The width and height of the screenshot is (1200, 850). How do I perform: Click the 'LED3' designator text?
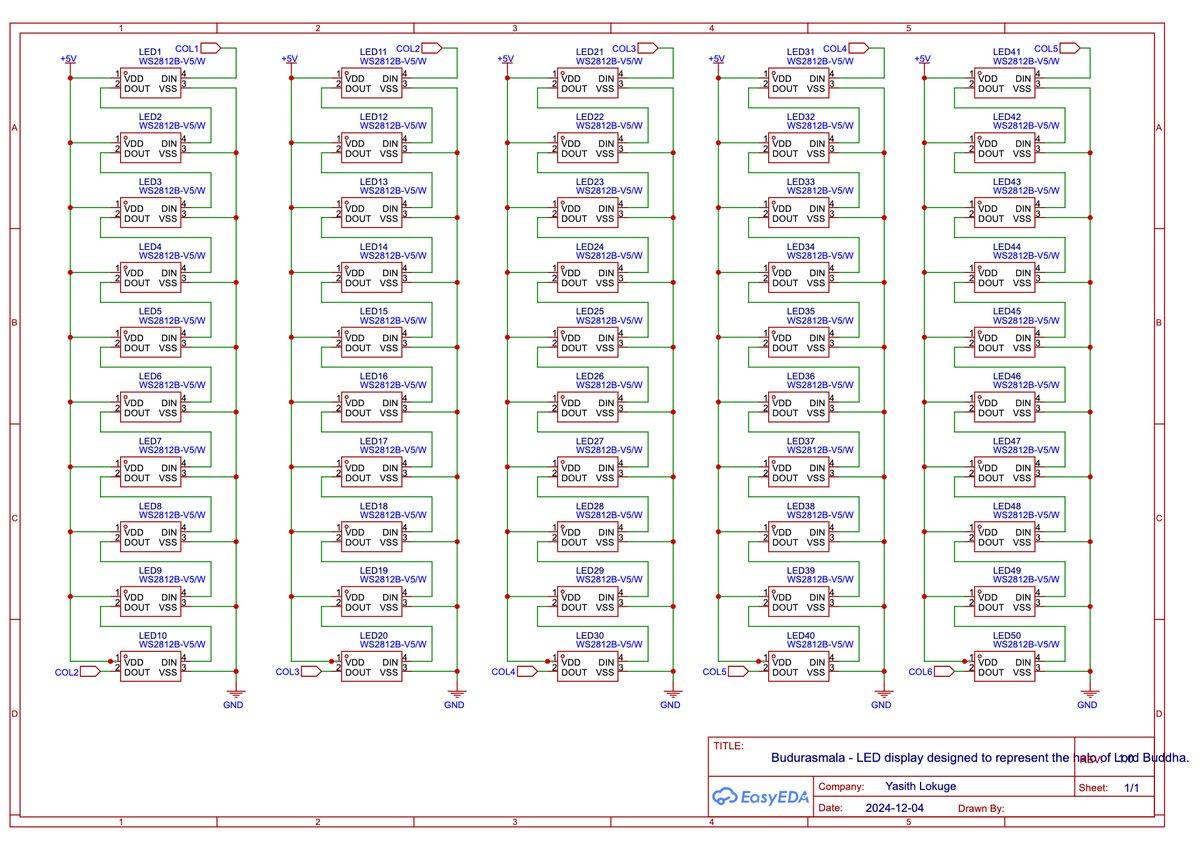click(150, 181)
